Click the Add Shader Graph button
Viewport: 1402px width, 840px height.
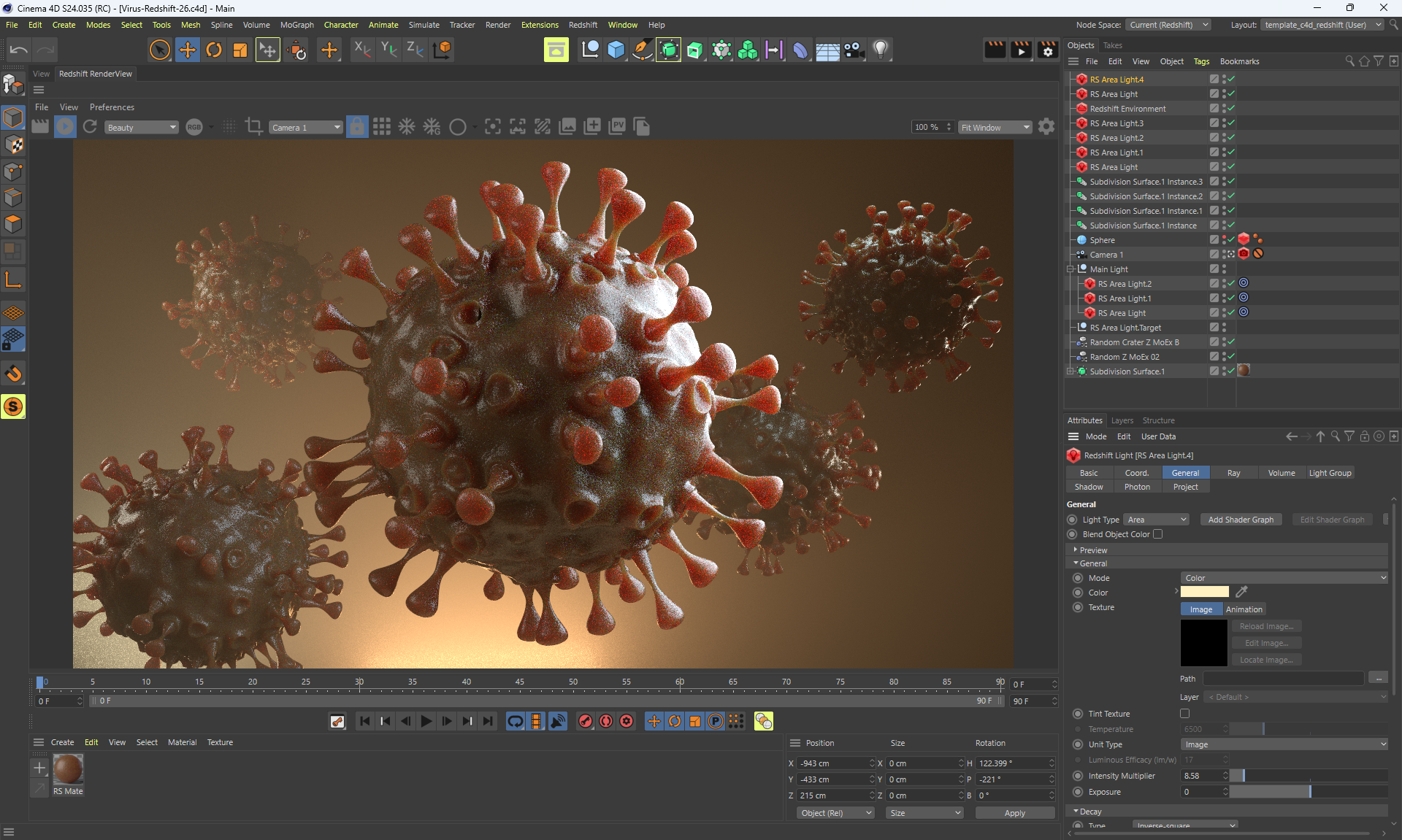tap(1240, 520)
